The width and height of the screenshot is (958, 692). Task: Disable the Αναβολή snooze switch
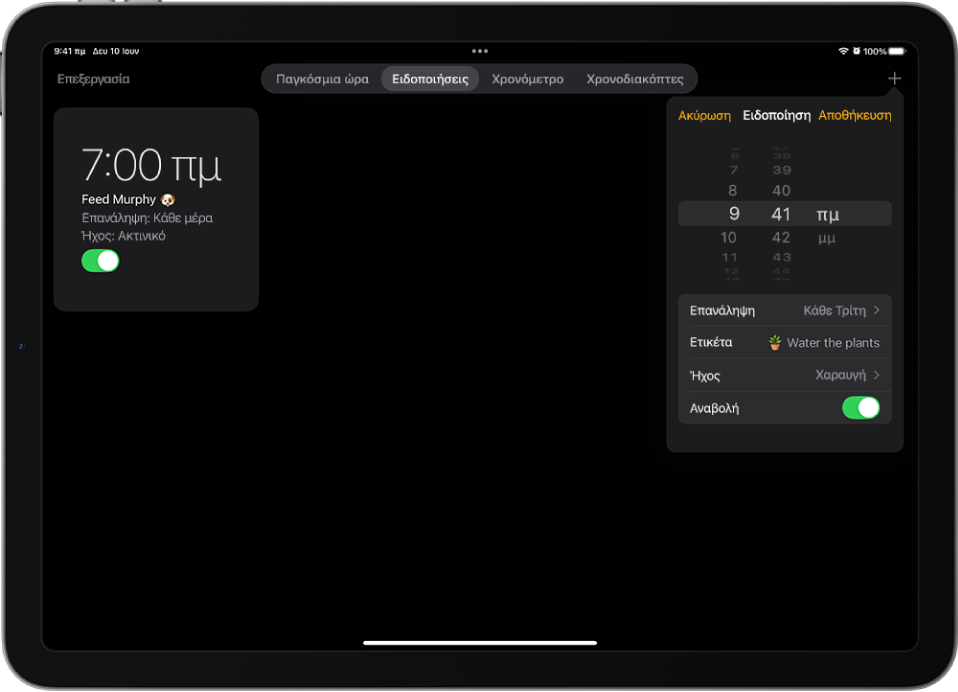pyautogui.click(x=860, y=407)
